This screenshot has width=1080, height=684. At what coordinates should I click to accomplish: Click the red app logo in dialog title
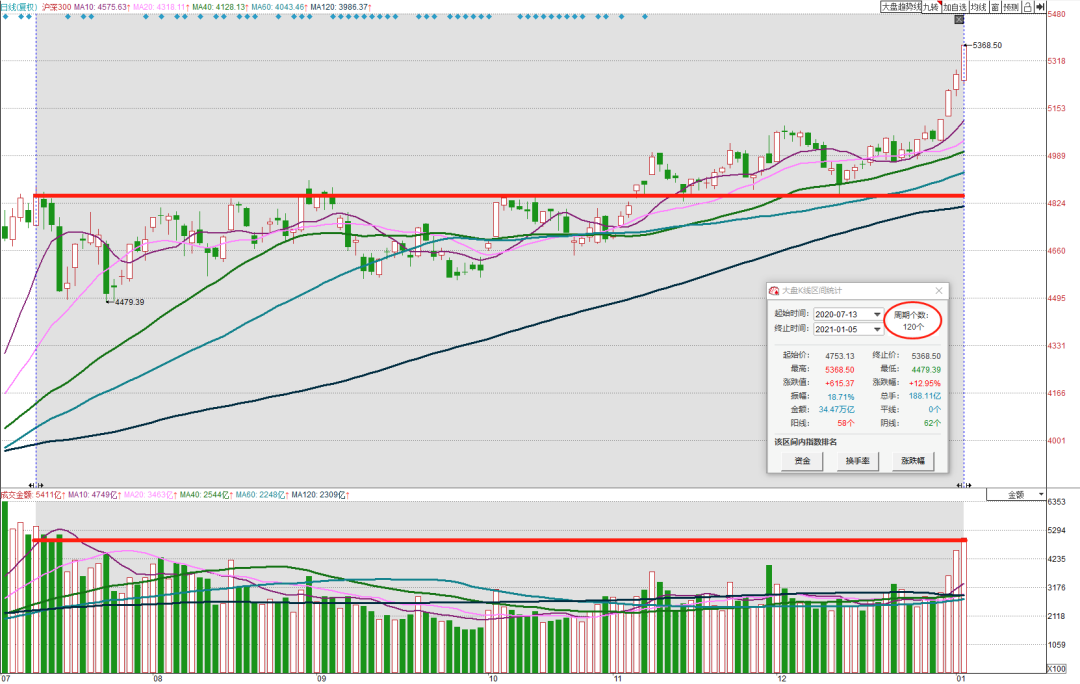[774, 291]
